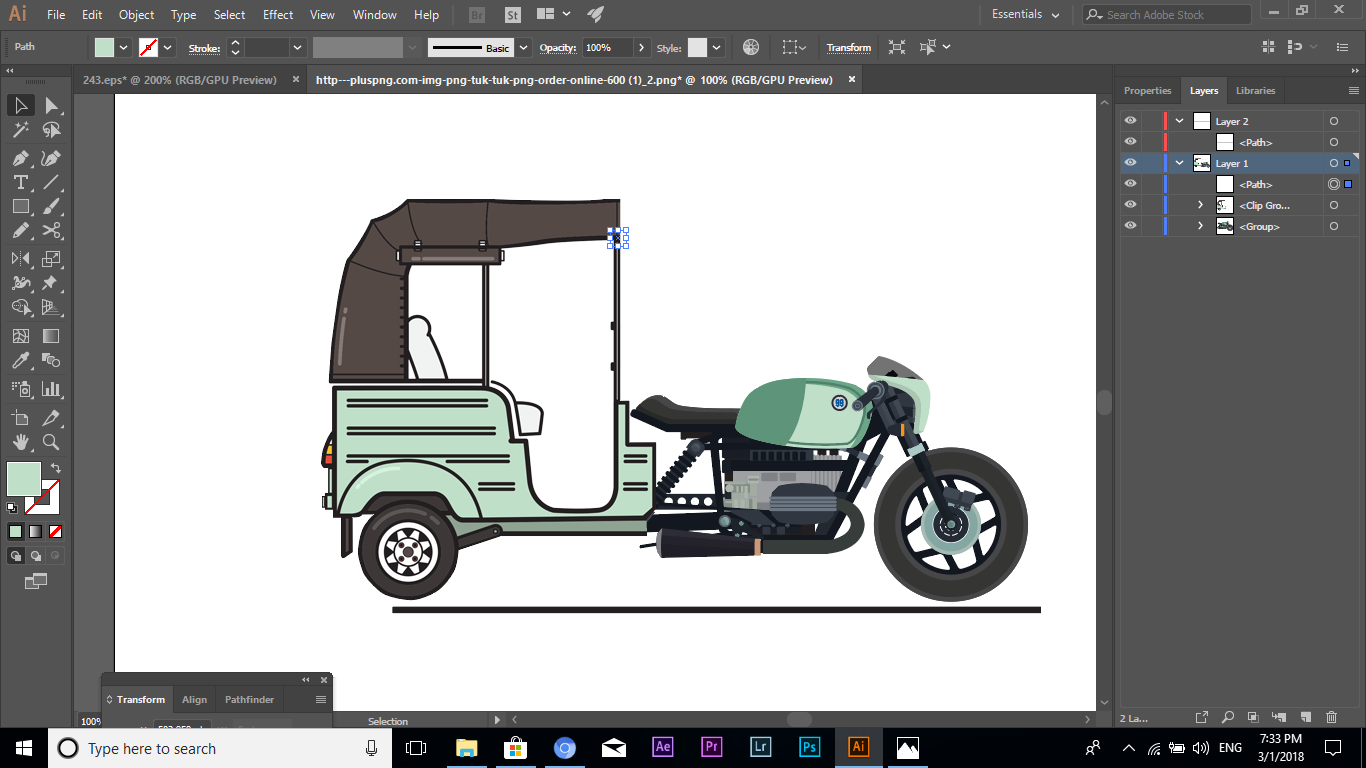Viewport: 1366px width, 768px height.
Task: Hide the Path in Layer 1
Action: coord(1129,183)
